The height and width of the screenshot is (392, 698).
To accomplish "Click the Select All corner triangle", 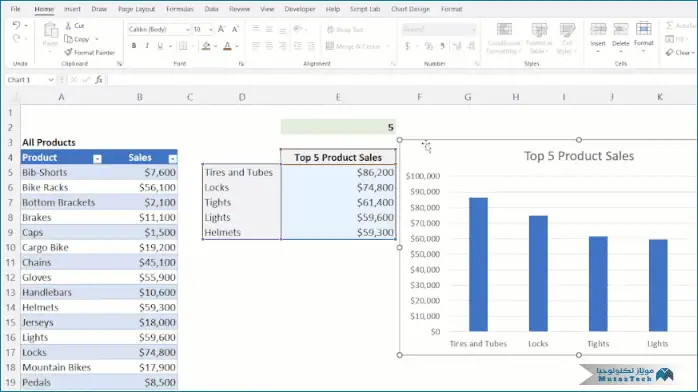I will pos(16,97).
